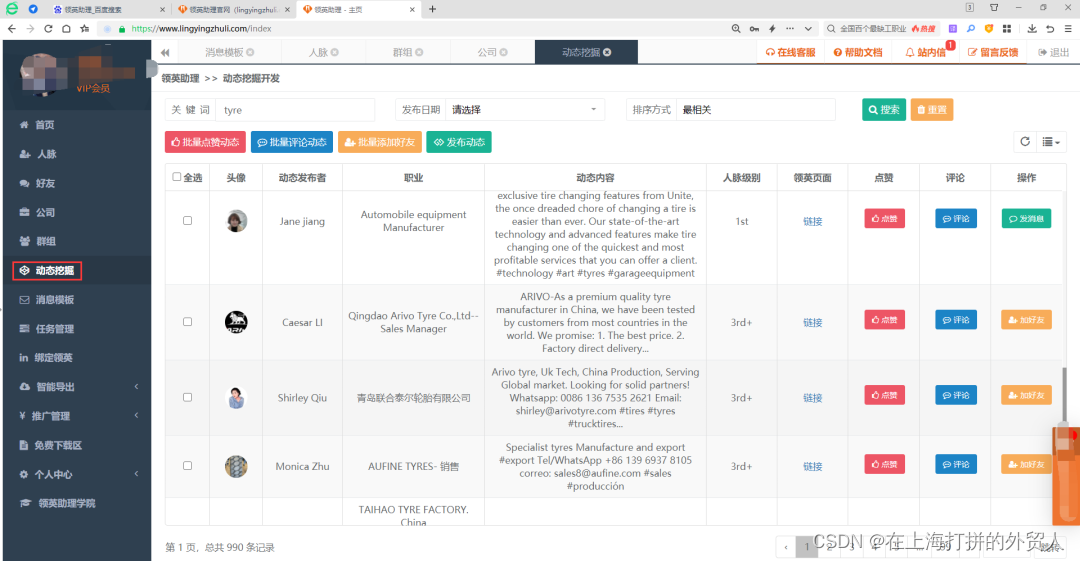The height and width of the screenshot is (561, 1080).
Task: Open the 发布日期 dropdown
Action: tap(525, 110)
